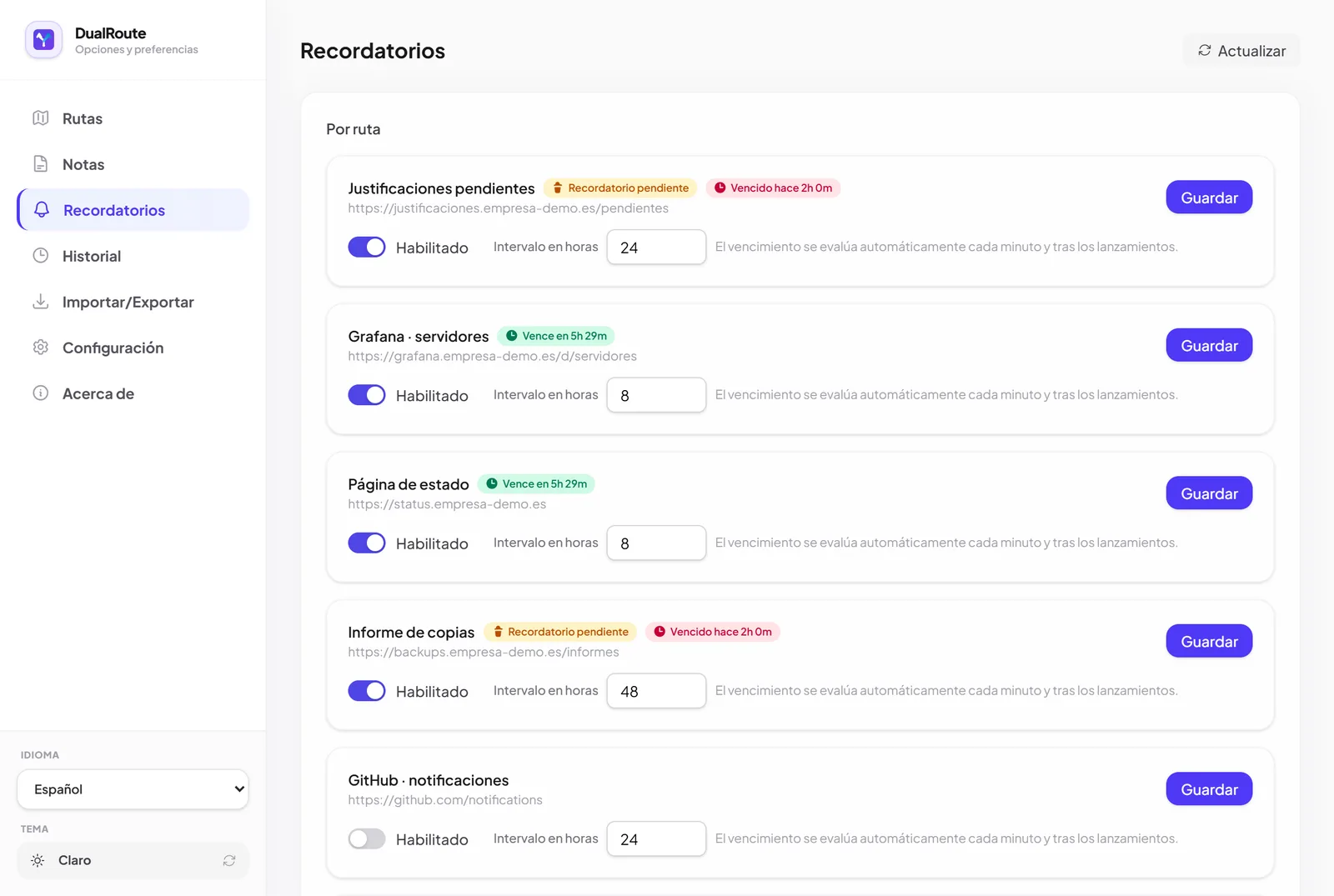Click green clock icon on Grafana badge

click(x=511, y=336)
